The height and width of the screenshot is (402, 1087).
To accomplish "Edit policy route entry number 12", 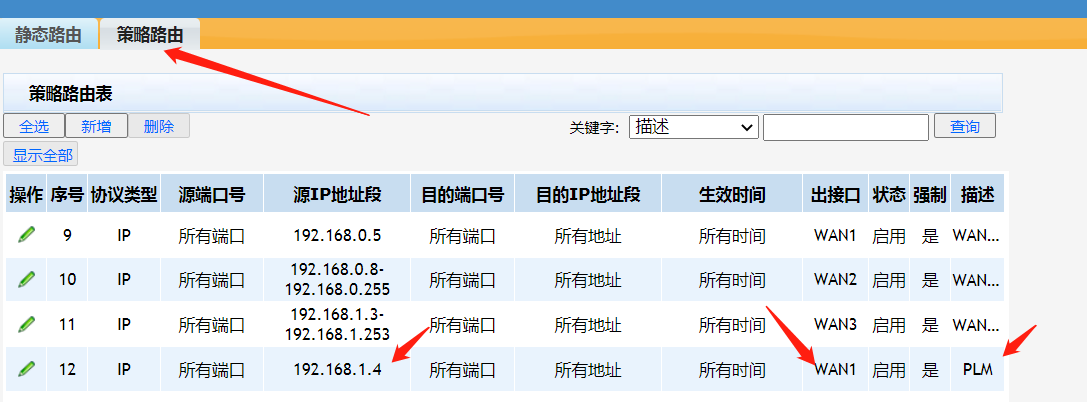I will pos(26,369).
